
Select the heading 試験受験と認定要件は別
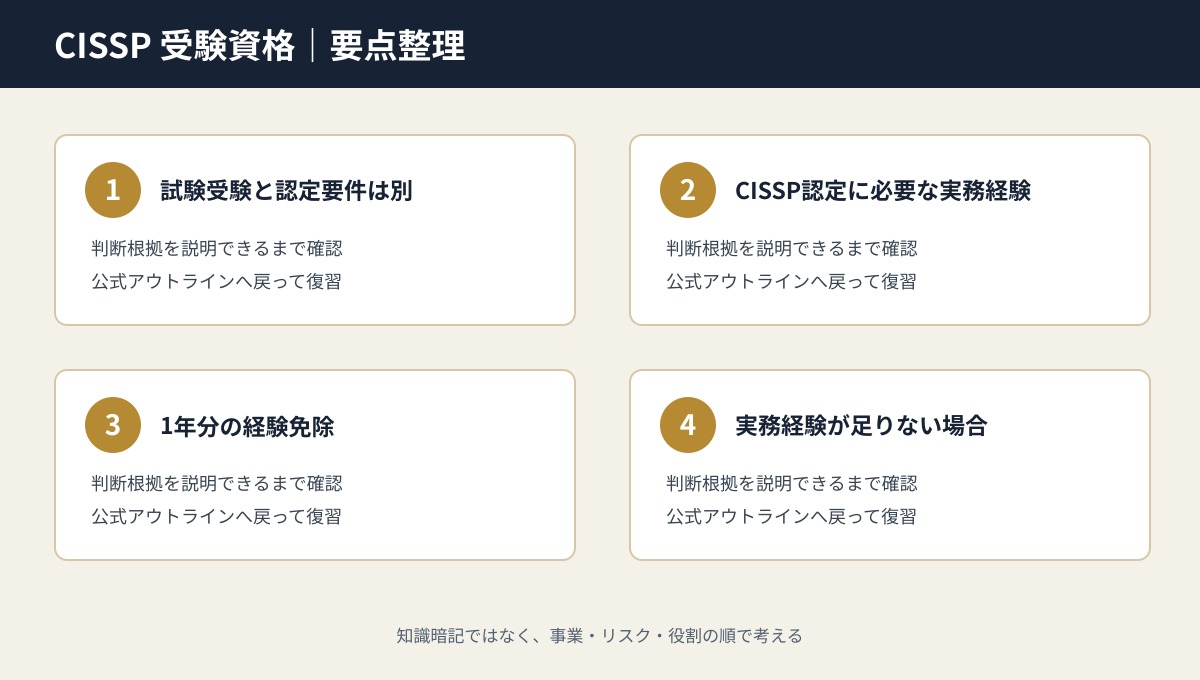tap(286, 191)
